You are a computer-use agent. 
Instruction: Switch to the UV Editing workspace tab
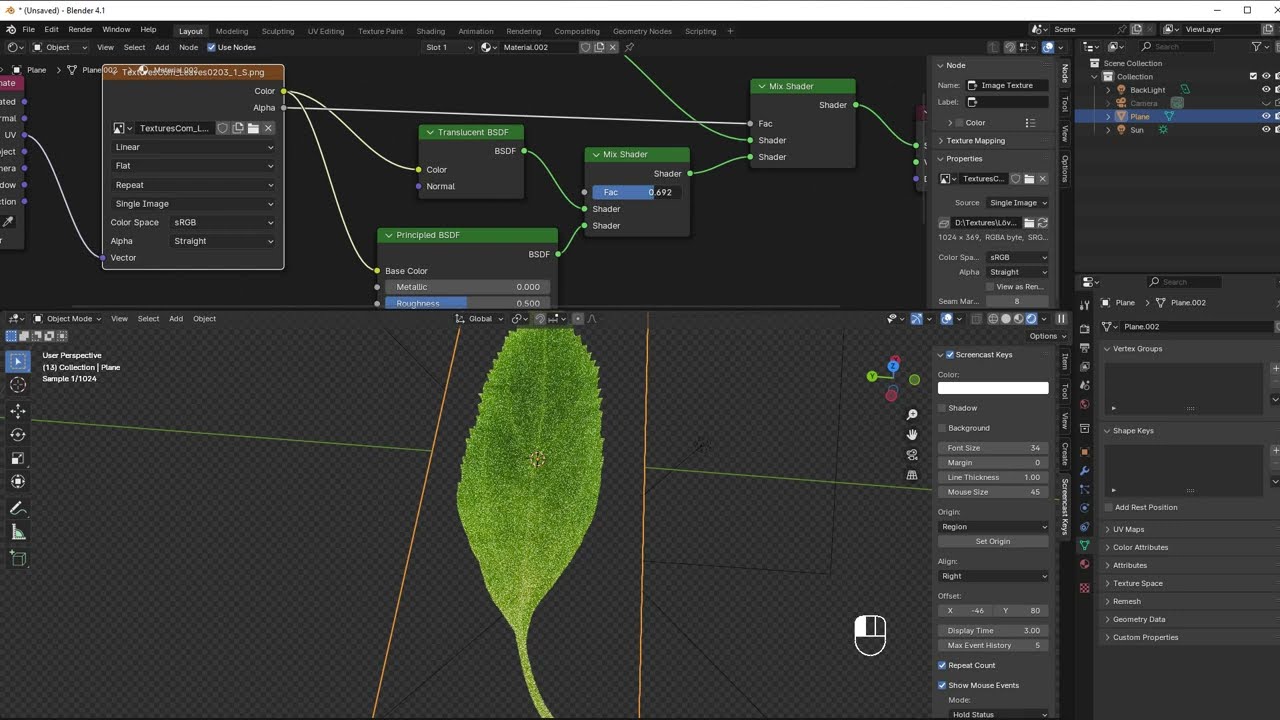coord(325,31)
